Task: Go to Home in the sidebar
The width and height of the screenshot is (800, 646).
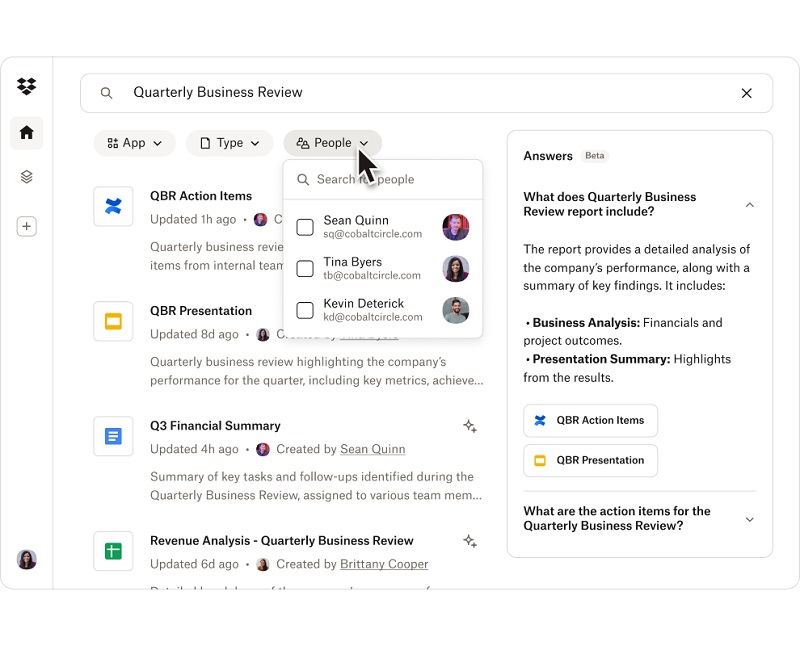Action: click(27, 132)
